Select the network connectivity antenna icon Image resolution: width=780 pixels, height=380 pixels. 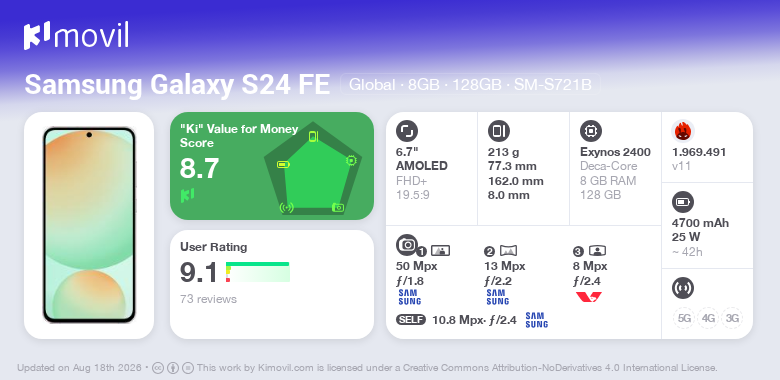tap(682, 288)
